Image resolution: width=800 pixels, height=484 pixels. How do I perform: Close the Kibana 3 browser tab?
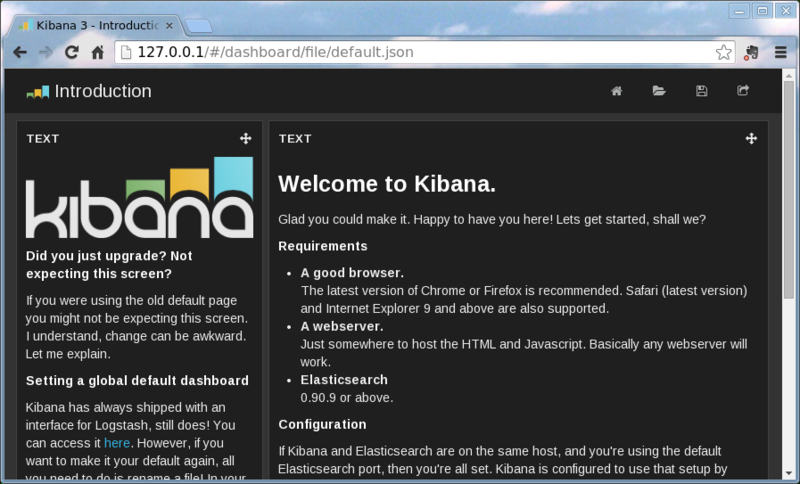click(x=169, y=26)
